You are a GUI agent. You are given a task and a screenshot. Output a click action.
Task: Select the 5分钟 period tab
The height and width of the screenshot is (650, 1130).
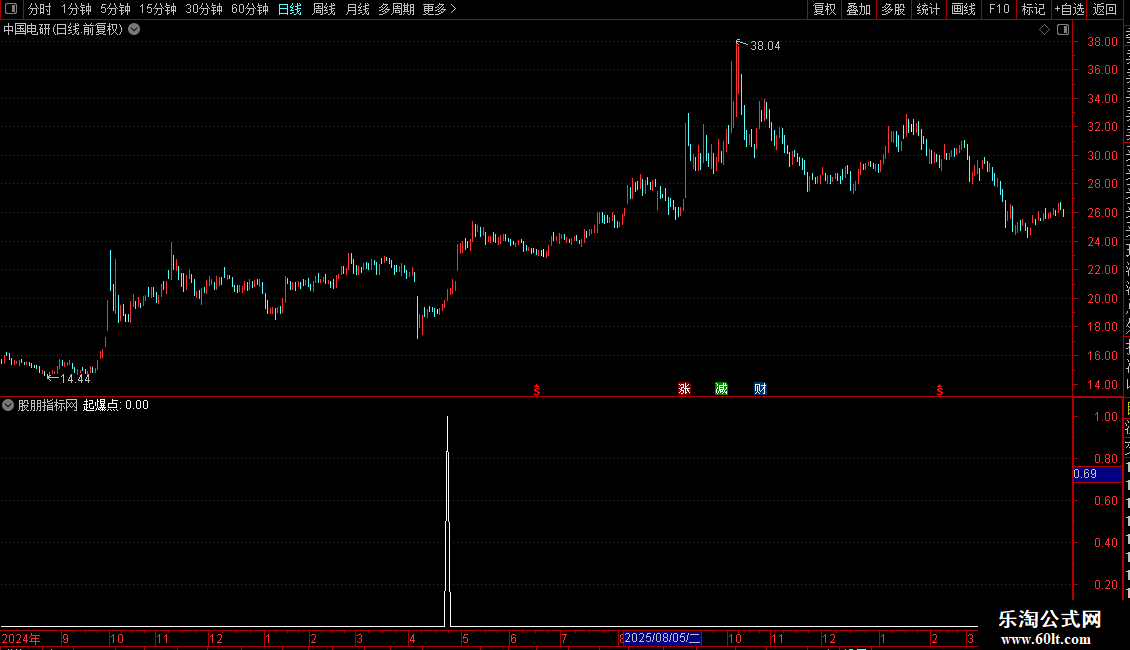[115, 9]
